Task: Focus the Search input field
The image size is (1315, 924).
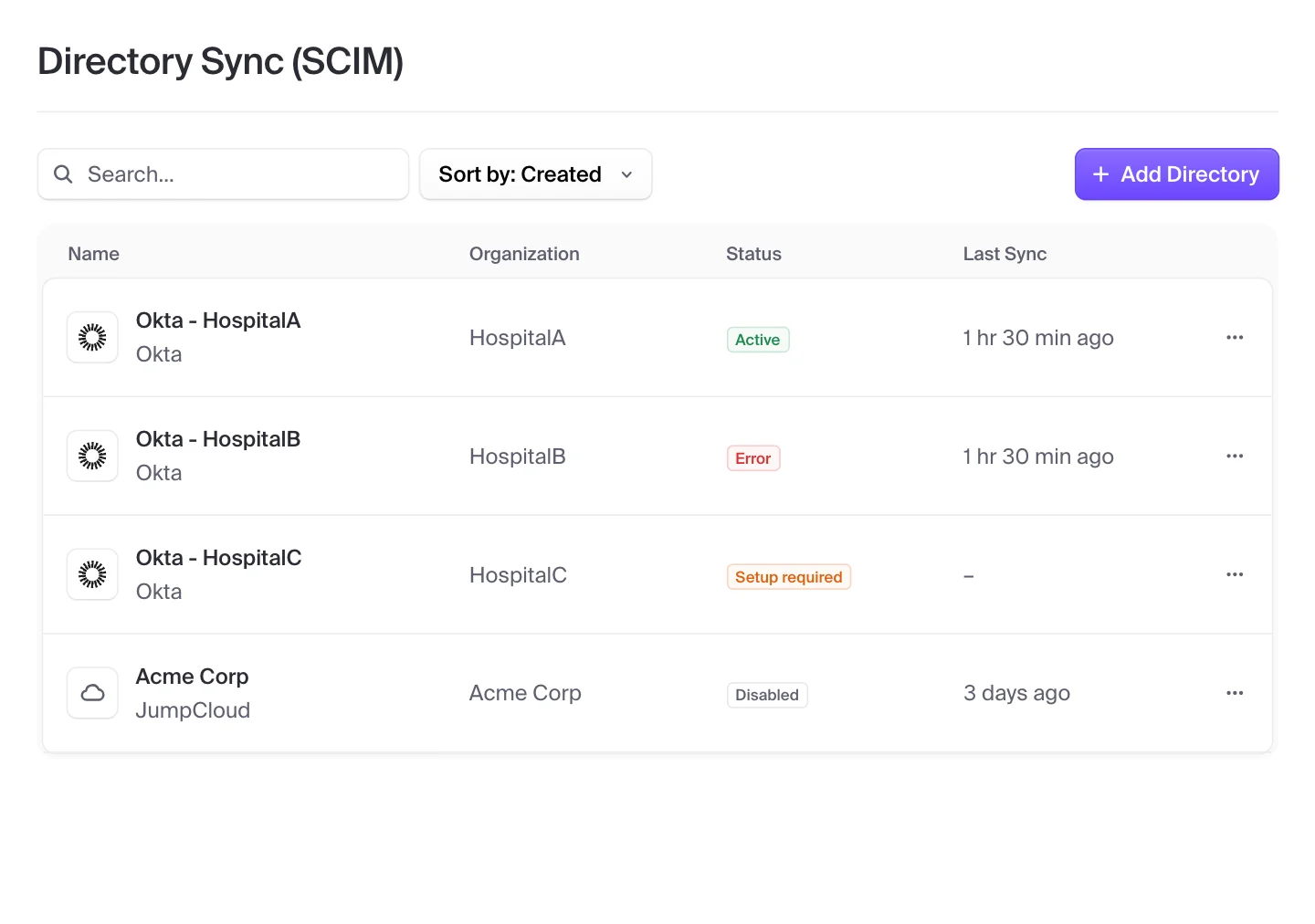Action: coord(223,174)
